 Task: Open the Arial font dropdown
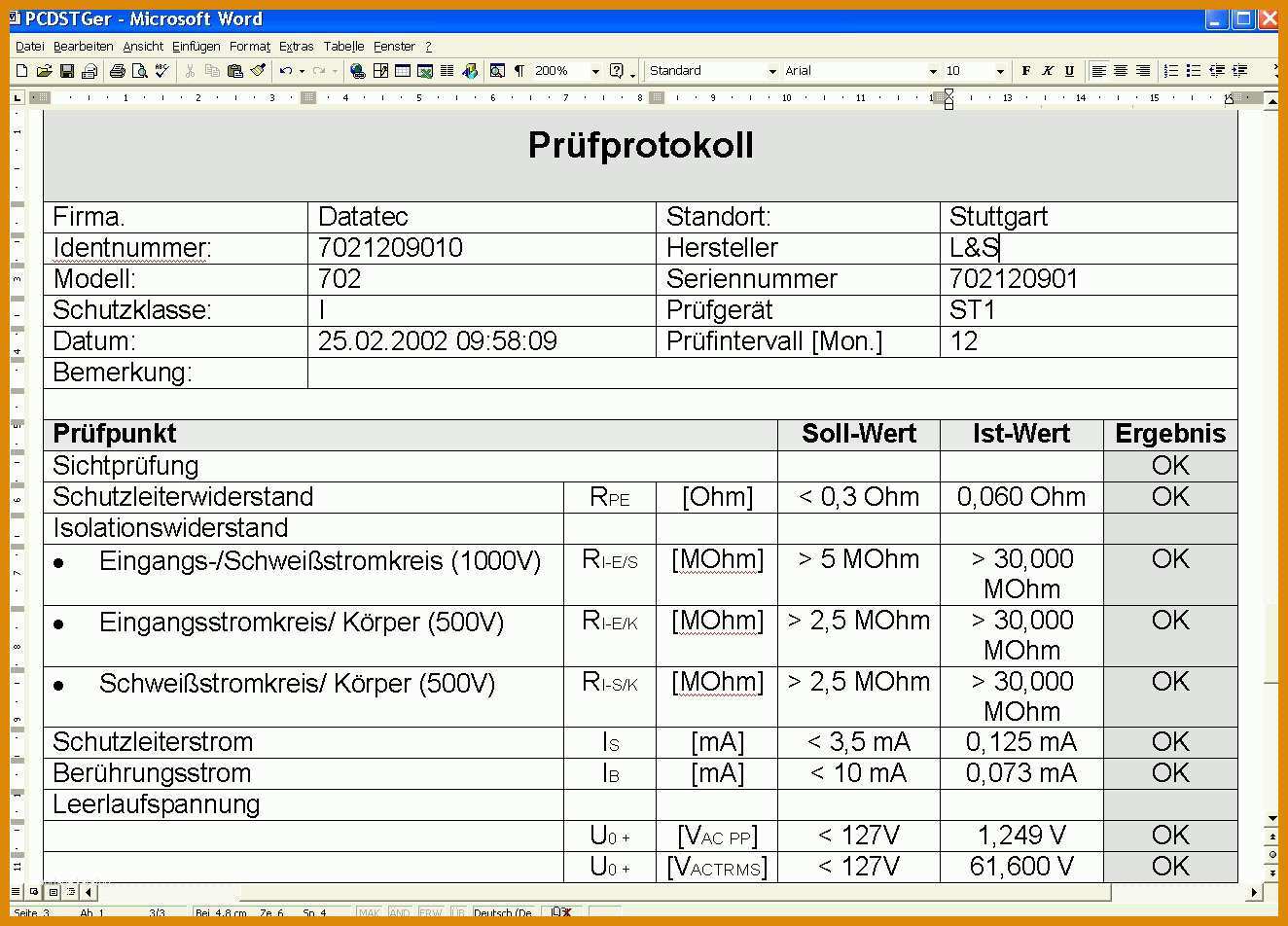933,71
